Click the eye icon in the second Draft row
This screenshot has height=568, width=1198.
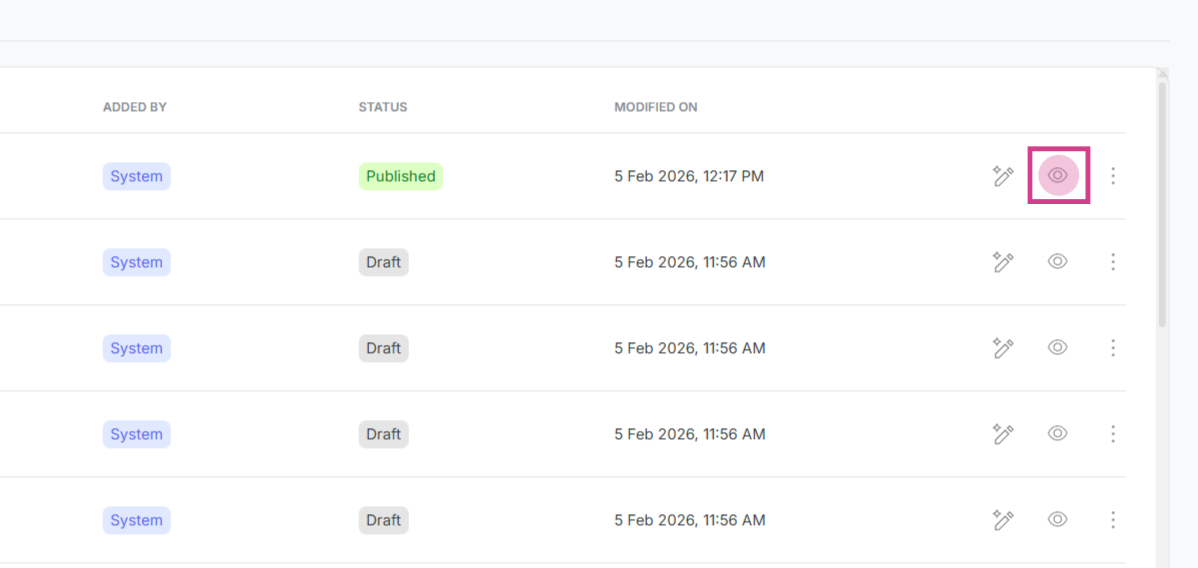tap(1058, 348)
